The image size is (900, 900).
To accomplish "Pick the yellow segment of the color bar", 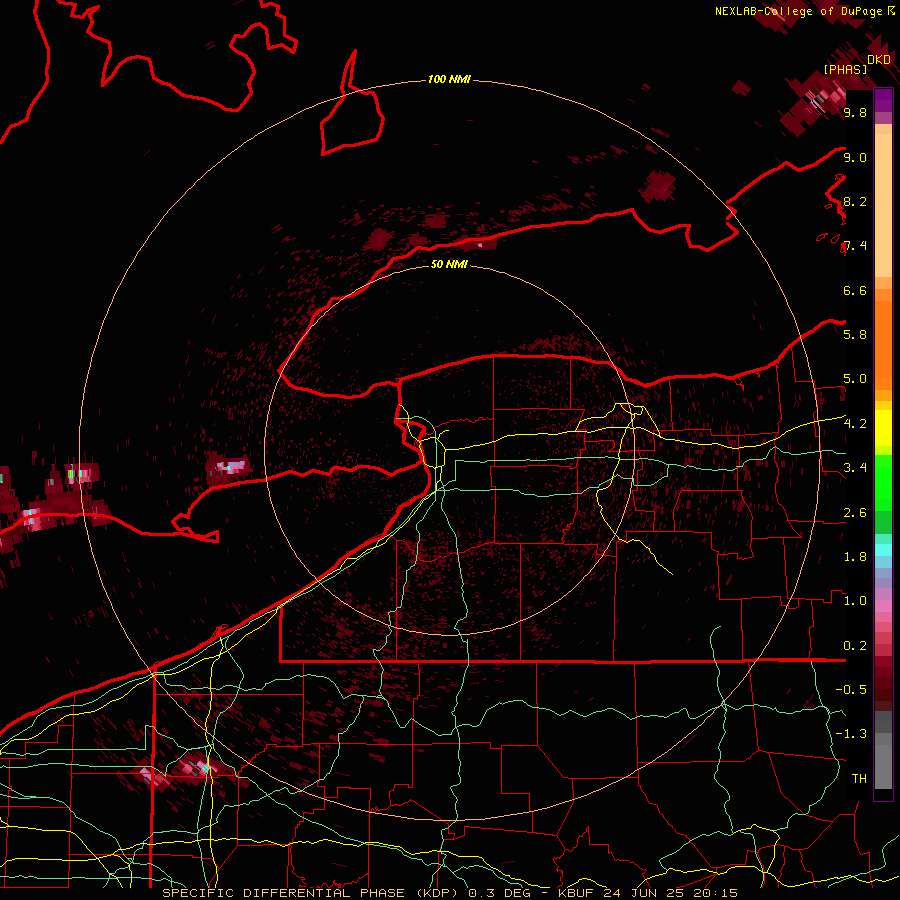I will (x=883, y=428).
